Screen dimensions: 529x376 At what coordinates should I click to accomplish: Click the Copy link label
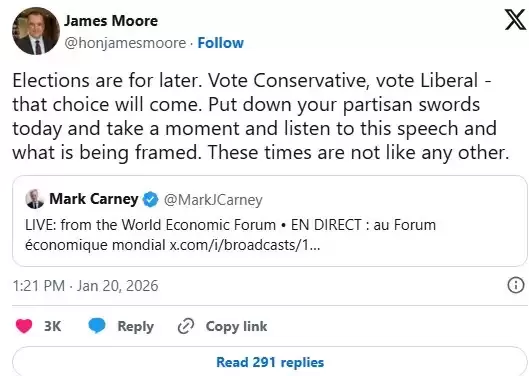coord(236,326)
